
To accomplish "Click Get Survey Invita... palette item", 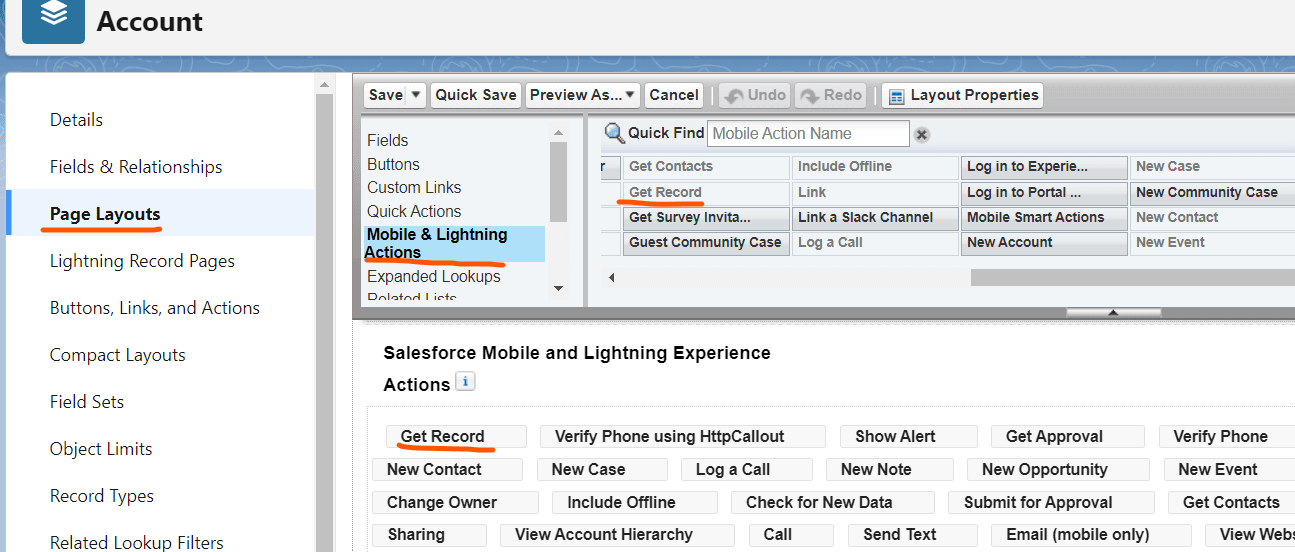I will point(708,217).
